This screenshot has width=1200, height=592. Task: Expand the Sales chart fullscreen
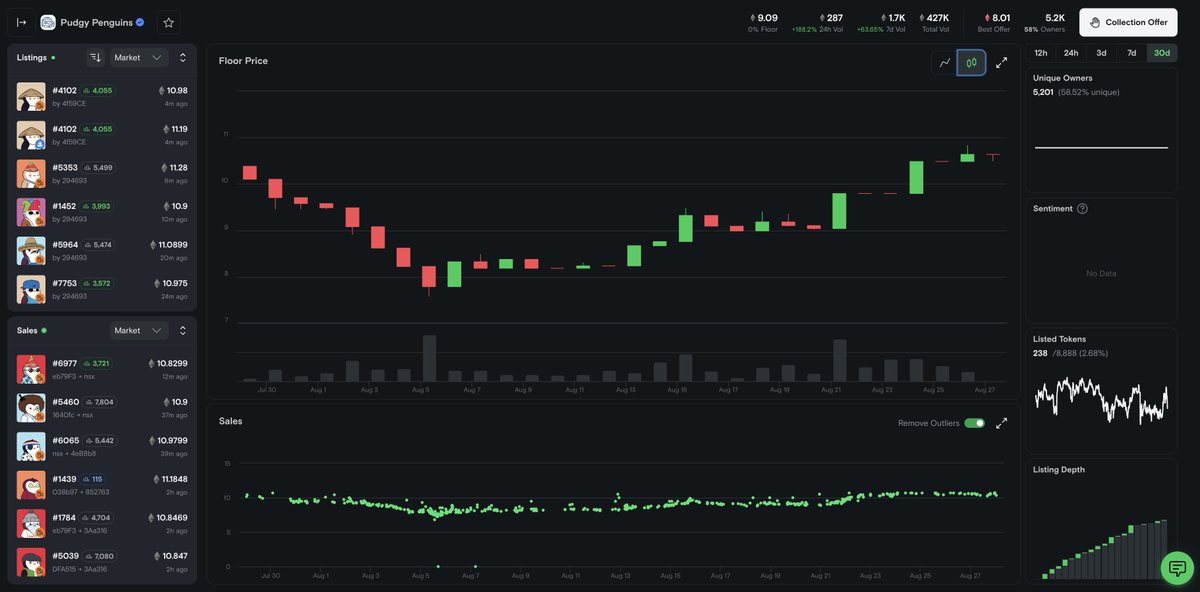coord(1001,423)
